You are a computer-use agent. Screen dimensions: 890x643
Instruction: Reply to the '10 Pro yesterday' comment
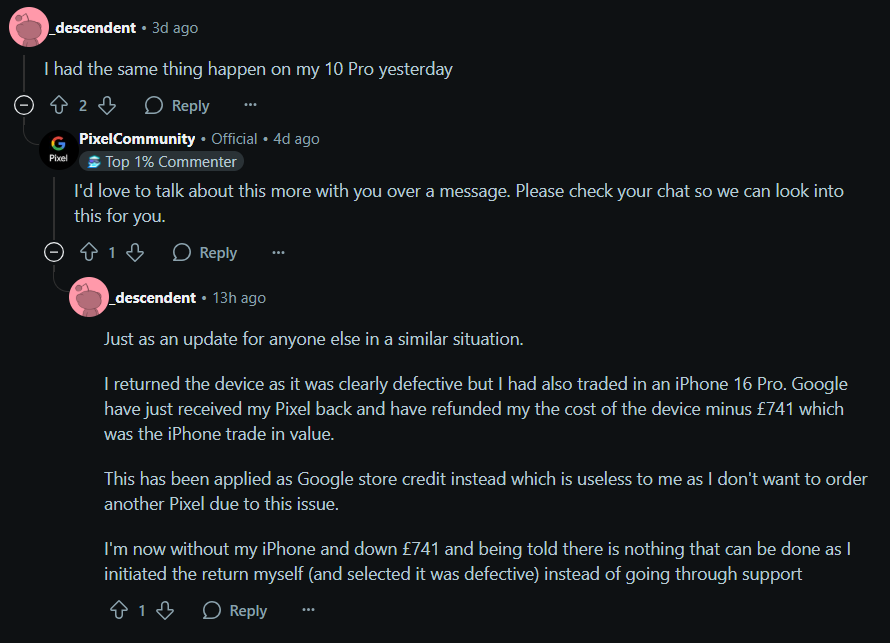point(177,105)
